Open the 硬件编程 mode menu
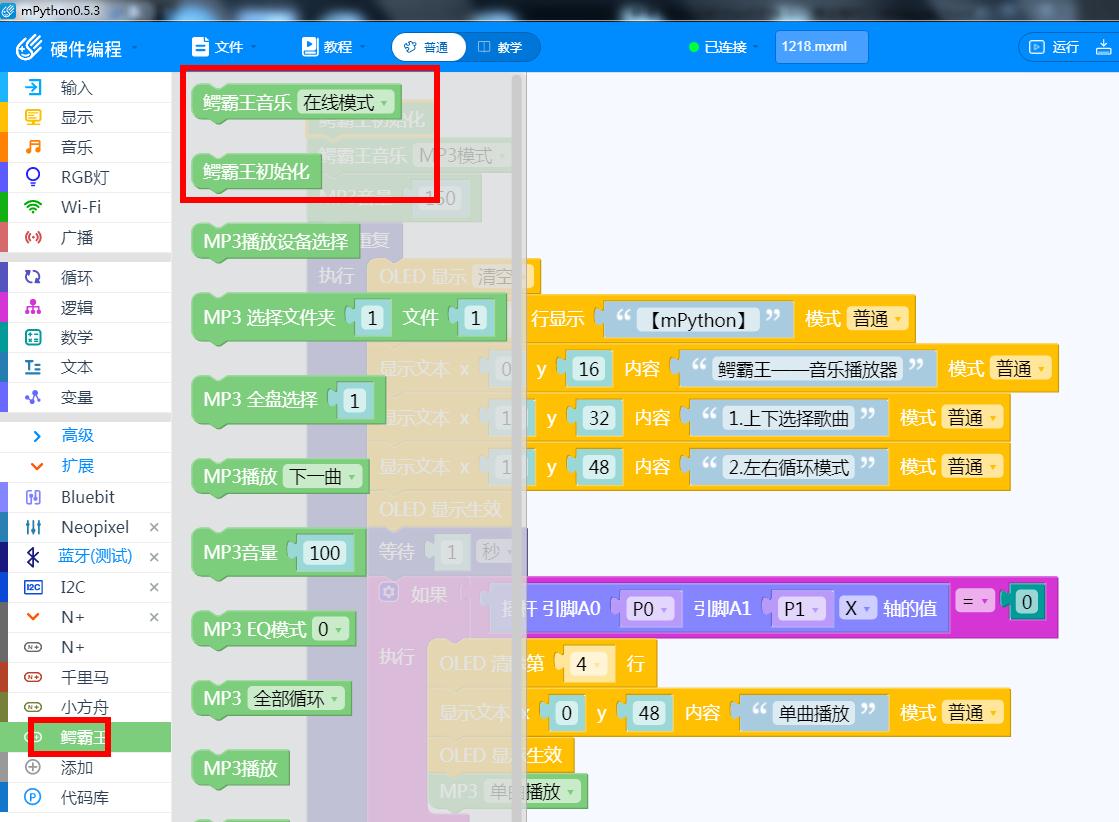The height and width of the screenshot is (822, 1119). [77, 49]
